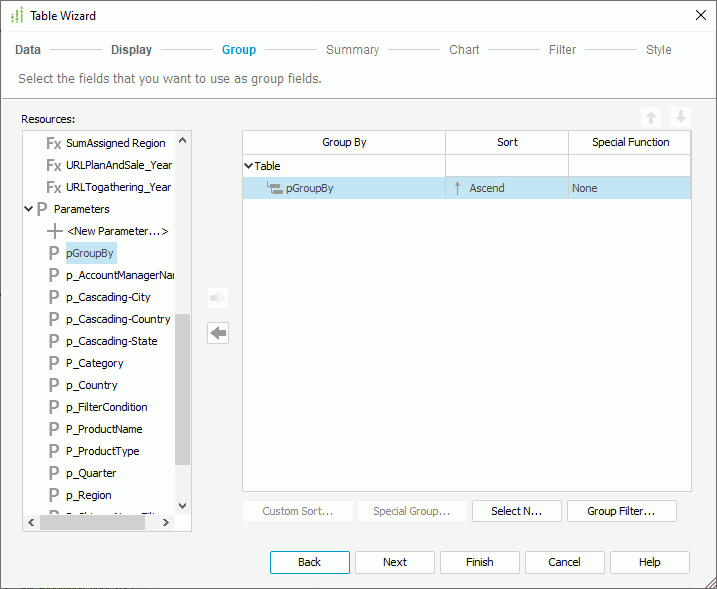Click the move group up arrow
This screenshot has width=717, height=589.
(651, 118)
